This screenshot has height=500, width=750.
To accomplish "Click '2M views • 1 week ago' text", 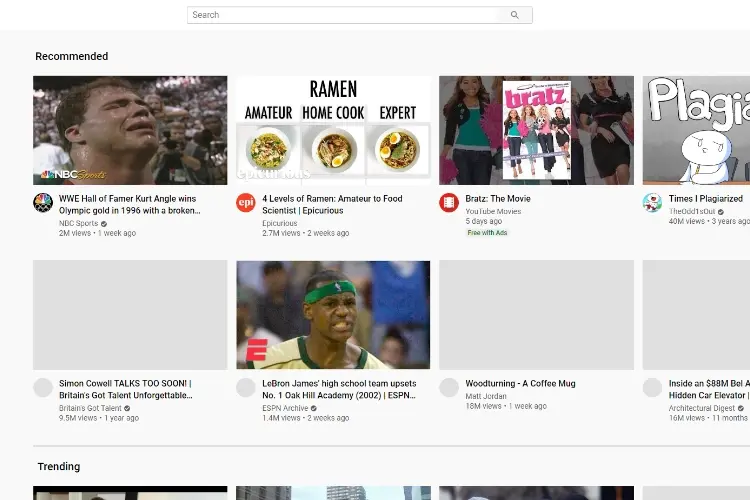I will pyautogui.click(x=98, y=233).
